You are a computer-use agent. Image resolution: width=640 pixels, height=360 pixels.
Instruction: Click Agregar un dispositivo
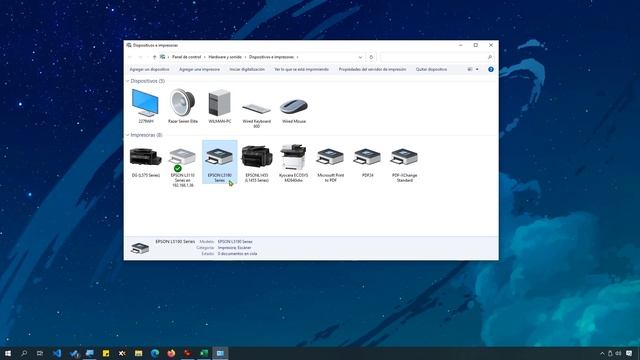pyautogui.click(x=149, y=69)
